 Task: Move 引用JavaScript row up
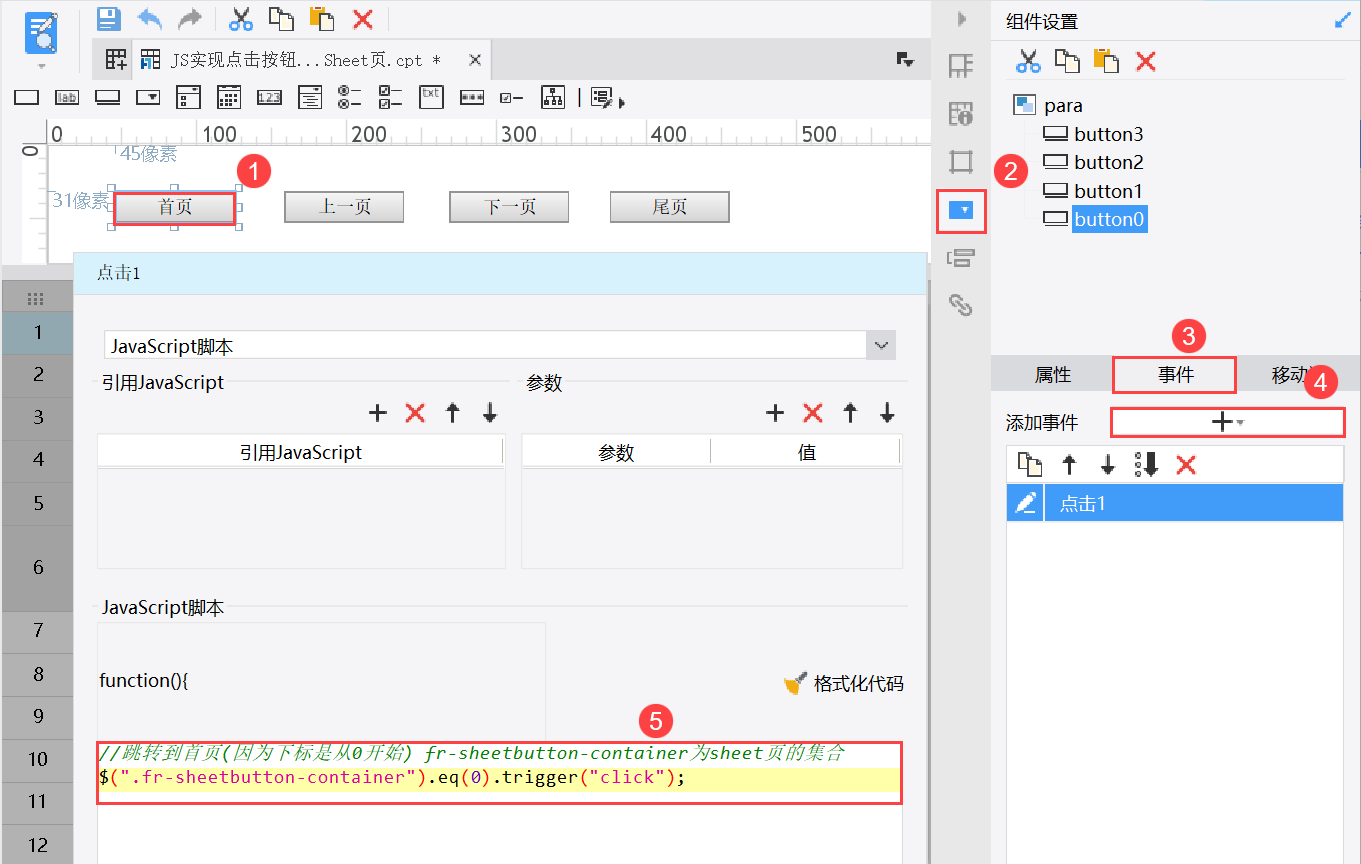click(x=453, y=413)
